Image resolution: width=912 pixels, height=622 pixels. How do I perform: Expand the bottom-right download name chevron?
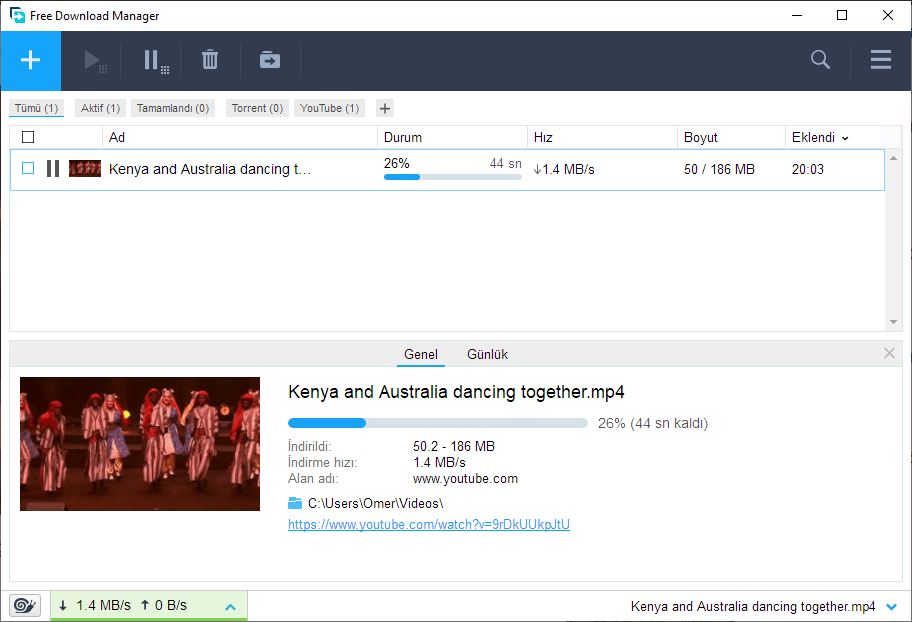point(891,606)
